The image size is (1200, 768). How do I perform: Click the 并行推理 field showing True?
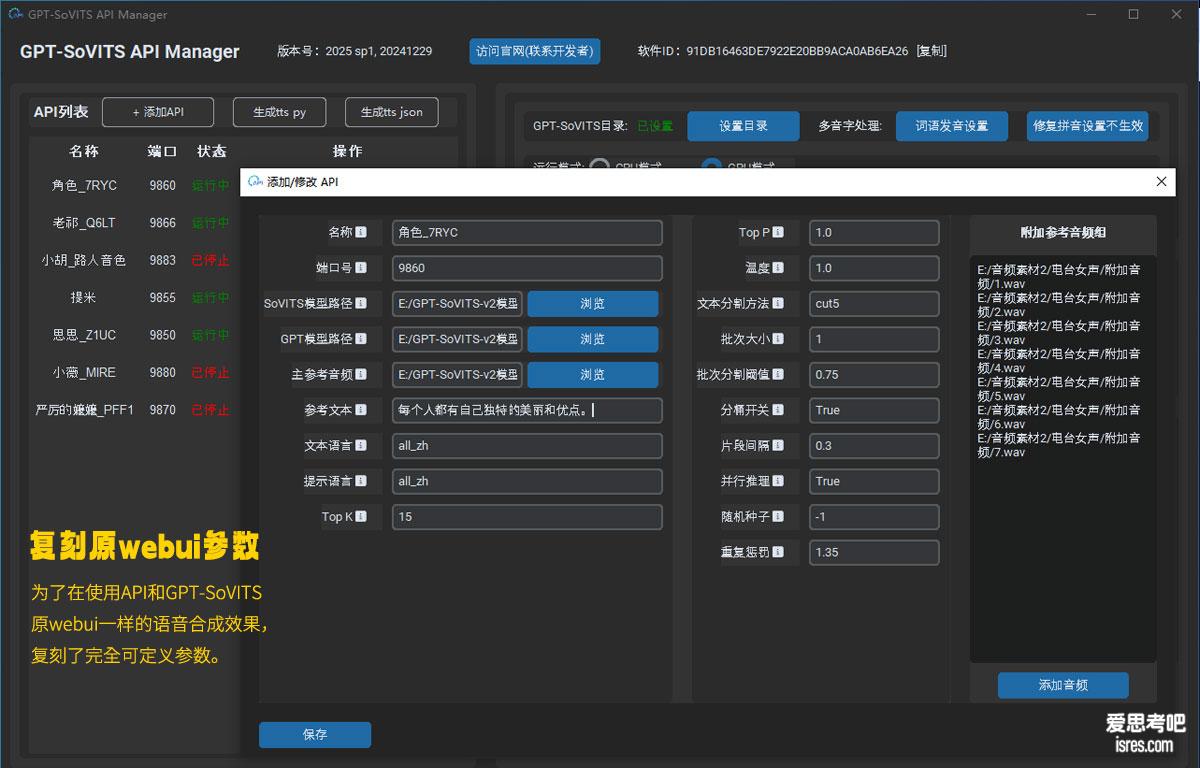[x=875, y=481]
